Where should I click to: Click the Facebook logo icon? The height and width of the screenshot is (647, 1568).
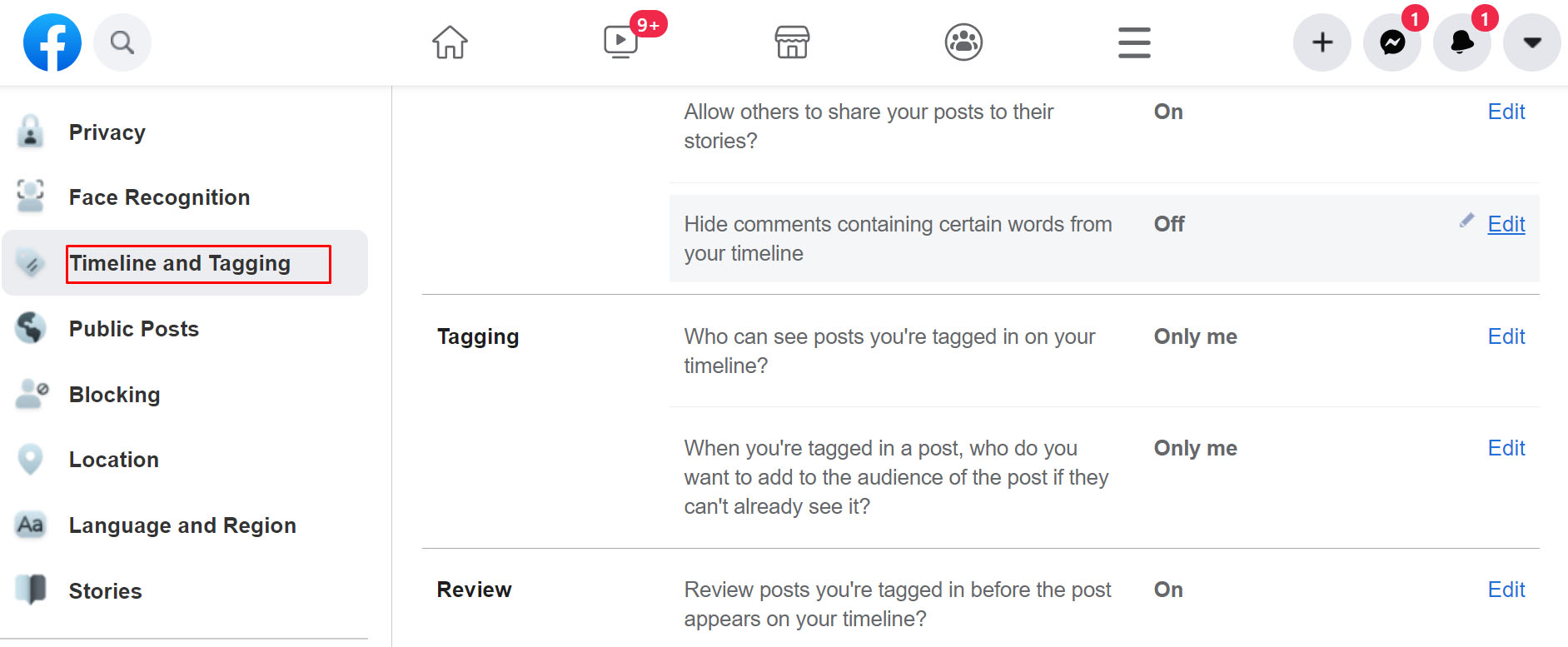point(52,42)
